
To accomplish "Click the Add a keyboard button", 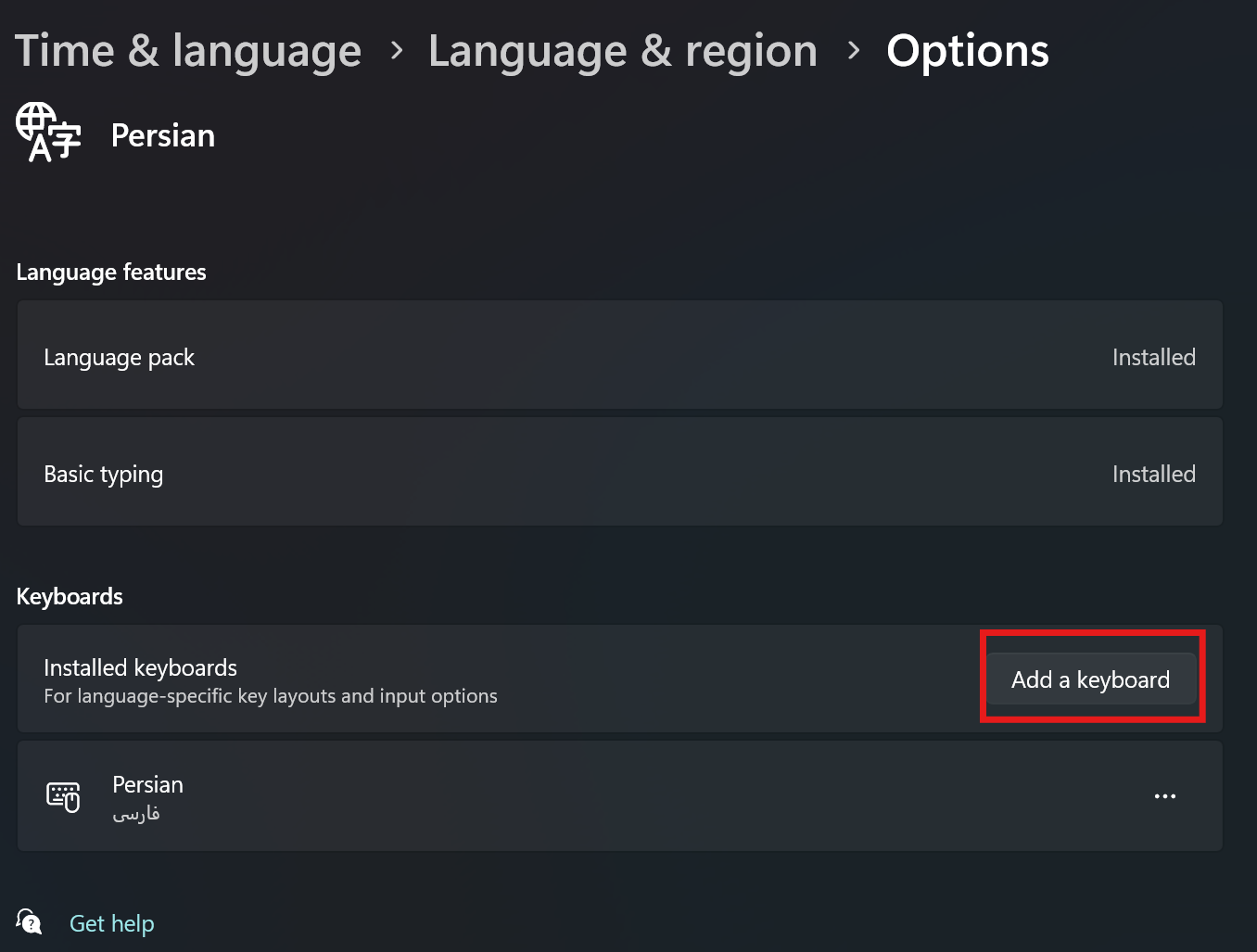I will [1090, 679].
